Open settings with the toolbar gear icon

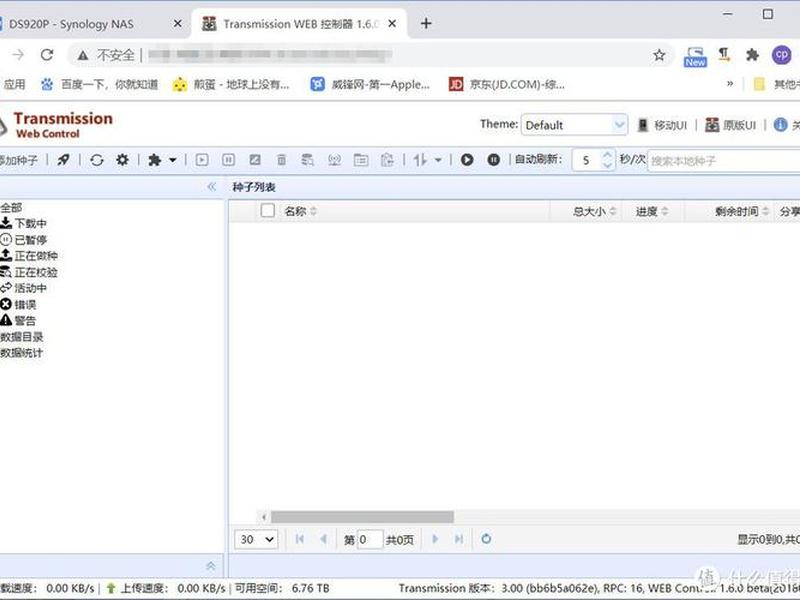(x=122, y=160)
